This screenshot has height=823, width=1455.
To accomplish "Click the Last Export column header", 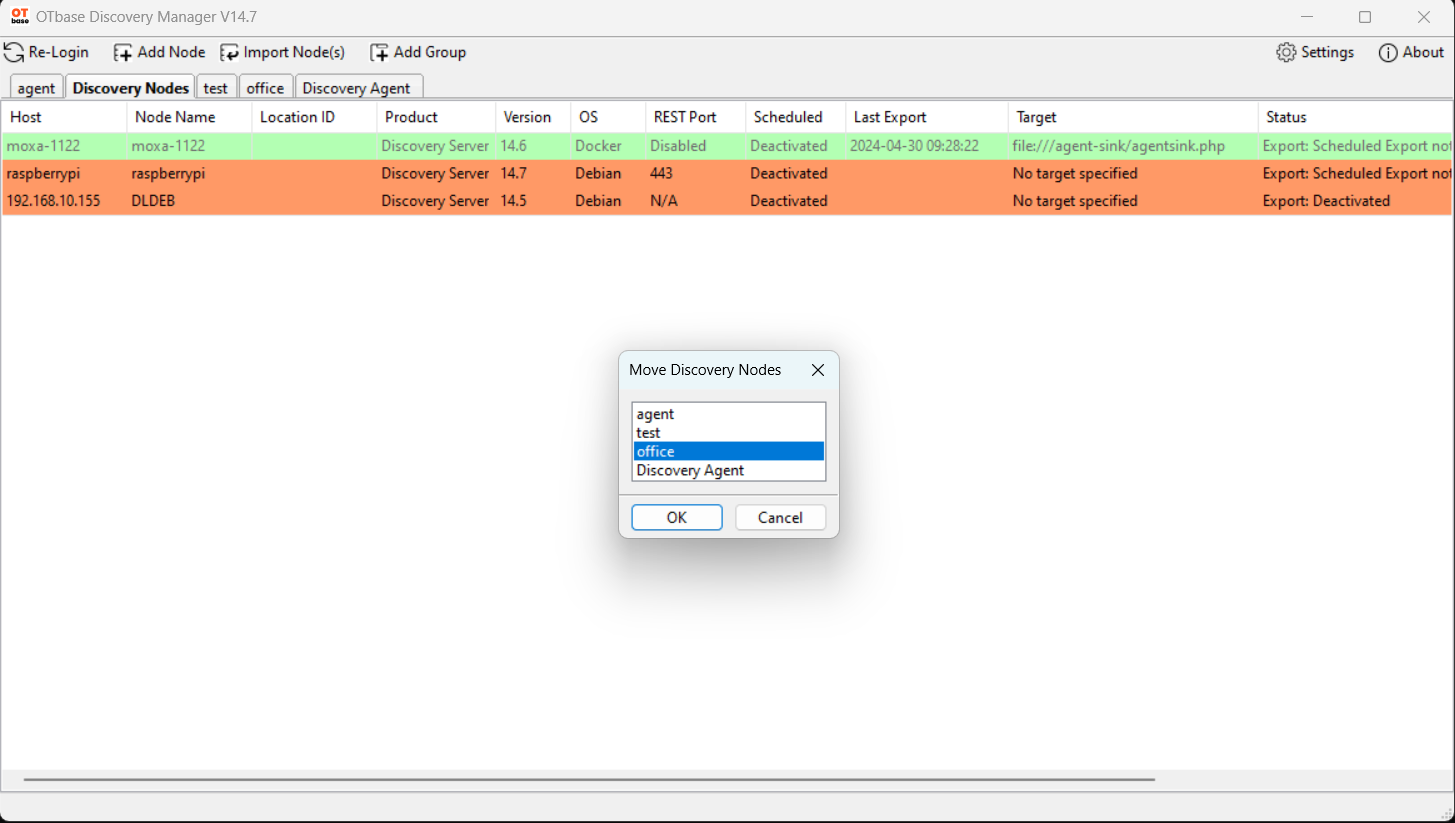I will tap(927, 117).
